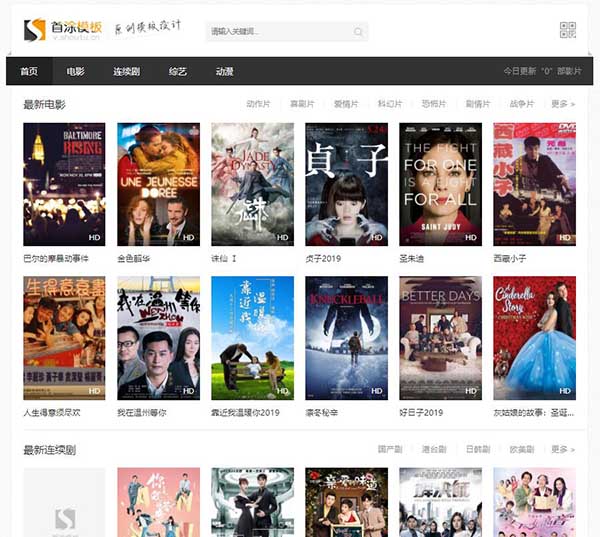600x537 pixels.
Task: Filter series by 港台剧
Action: pos(434,449)
